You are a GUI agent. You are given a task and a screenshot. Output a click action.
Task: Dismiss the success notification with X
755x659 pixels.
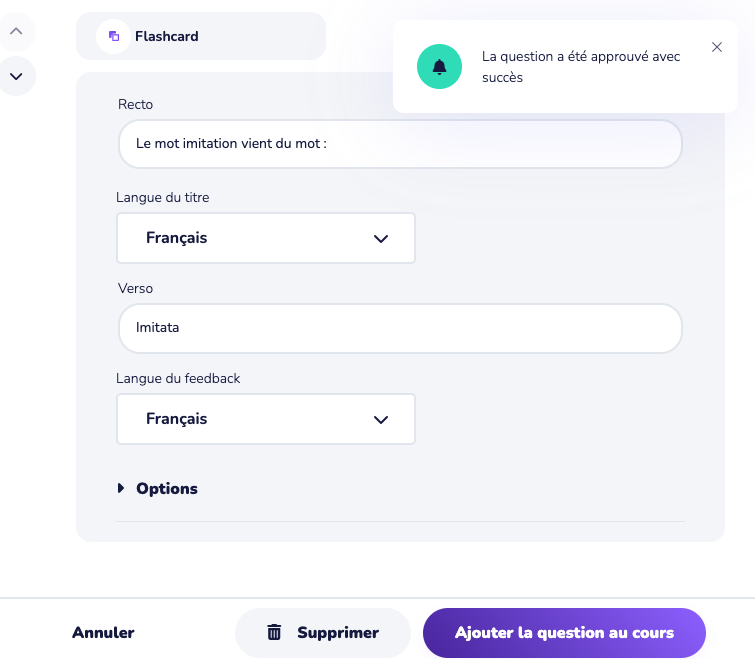717,47
